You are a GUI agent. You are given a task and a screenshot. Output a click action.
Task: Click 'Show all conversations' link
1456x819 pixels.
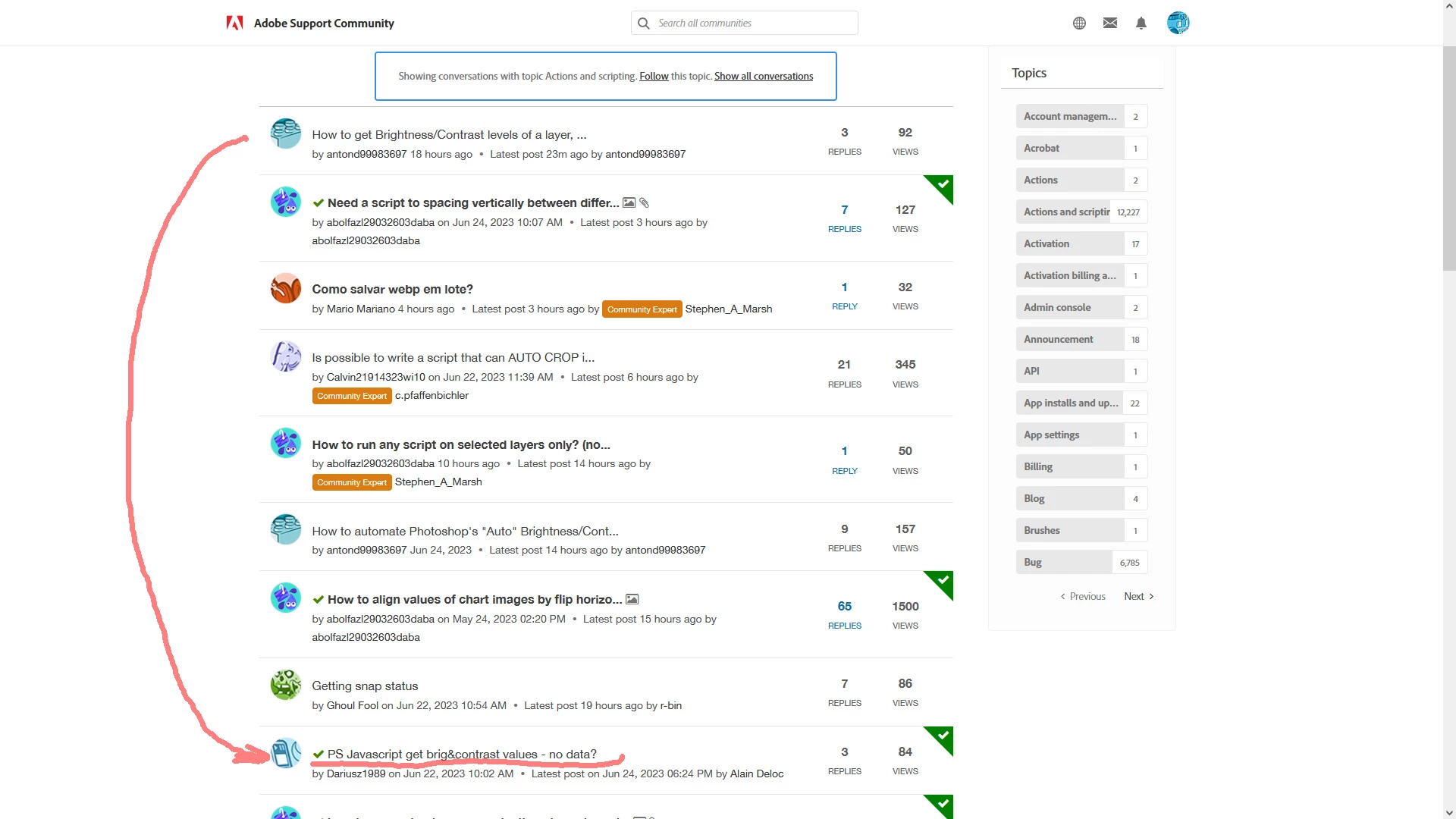click(x=763, y=76)
